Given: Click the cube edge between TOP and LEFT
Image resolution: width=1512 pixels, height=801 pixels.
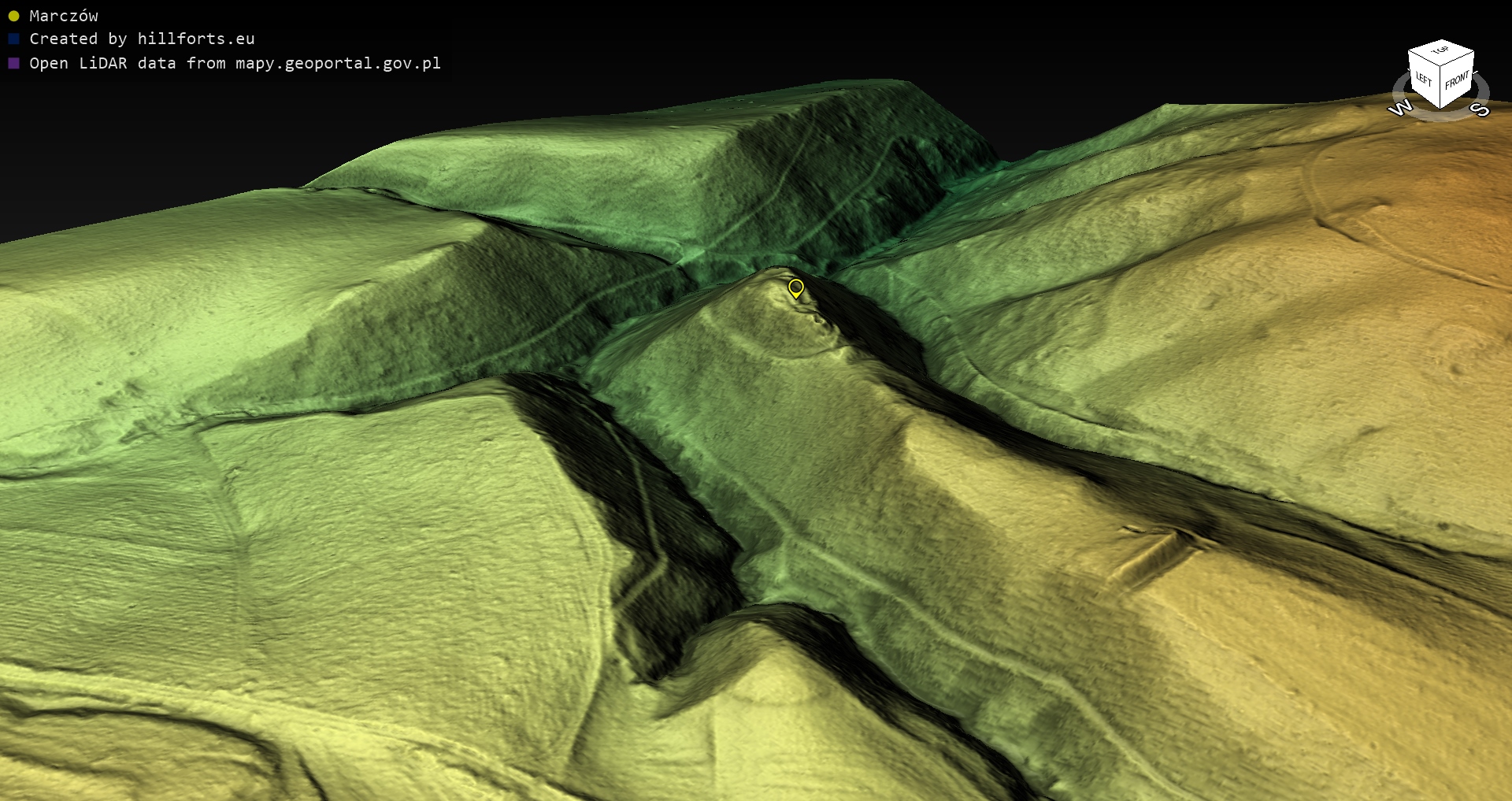Looking at the screenshot, I should pyautogui.click(x=1424, y=60).
